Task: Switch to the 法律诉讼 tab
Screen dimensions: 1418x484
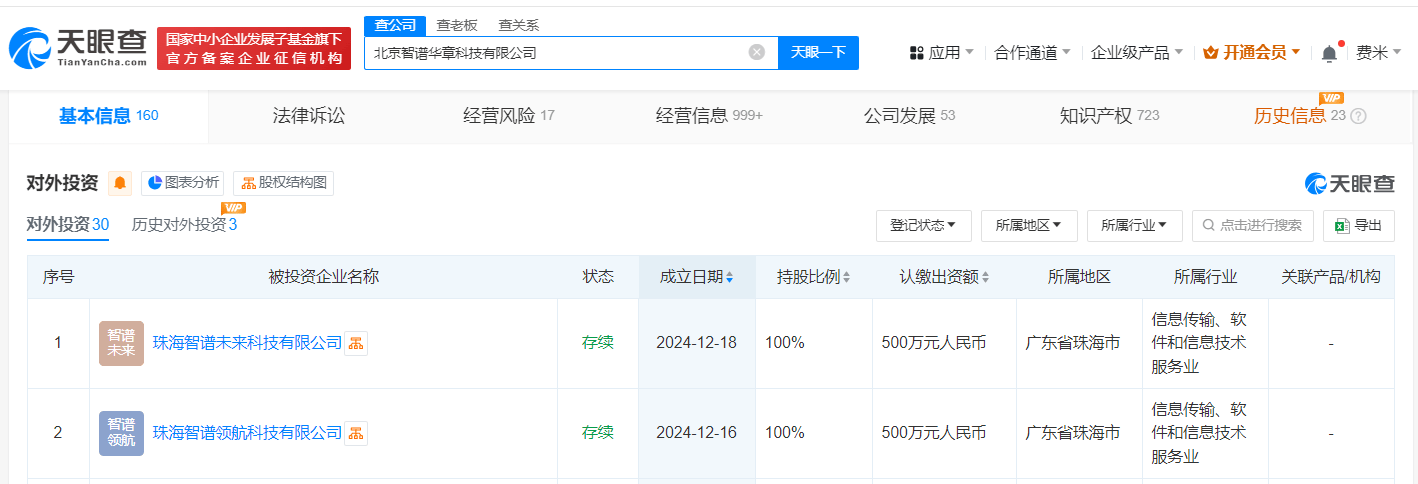Action: click(308, 116)
